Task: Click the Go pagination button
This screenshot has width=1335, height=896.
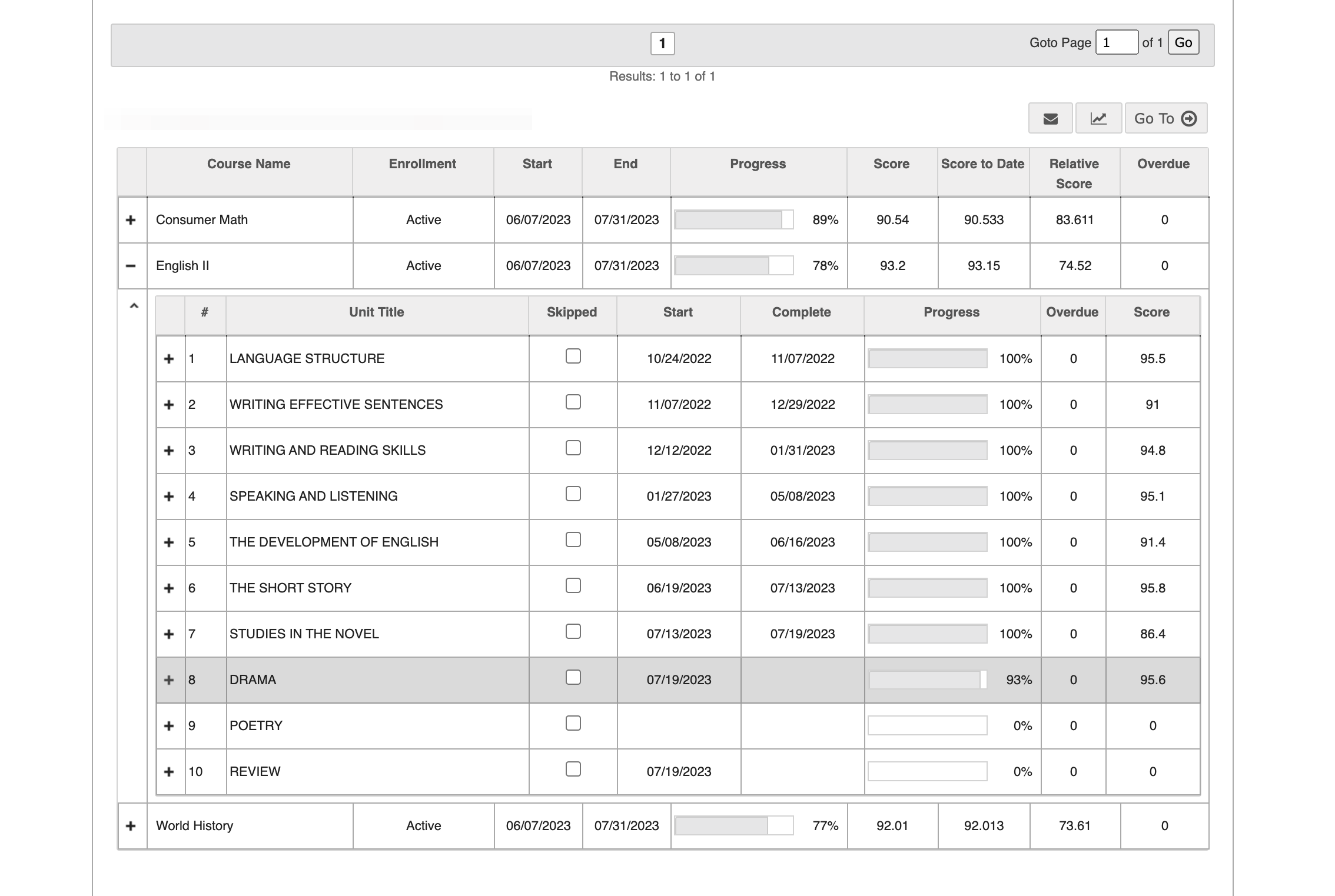Action: tap(1183, 42)
